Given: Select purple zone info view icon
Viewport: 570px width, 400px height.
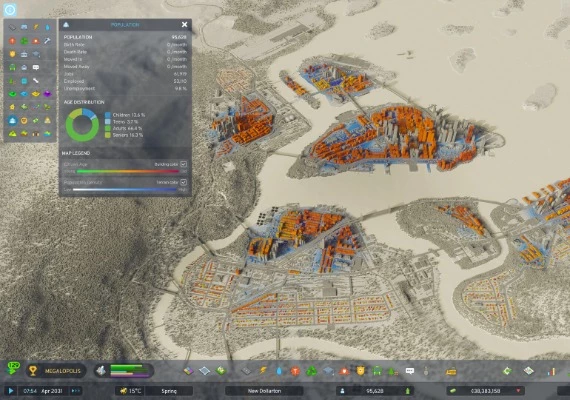Looking at the screenshot, I should click(x=47, y=94).
